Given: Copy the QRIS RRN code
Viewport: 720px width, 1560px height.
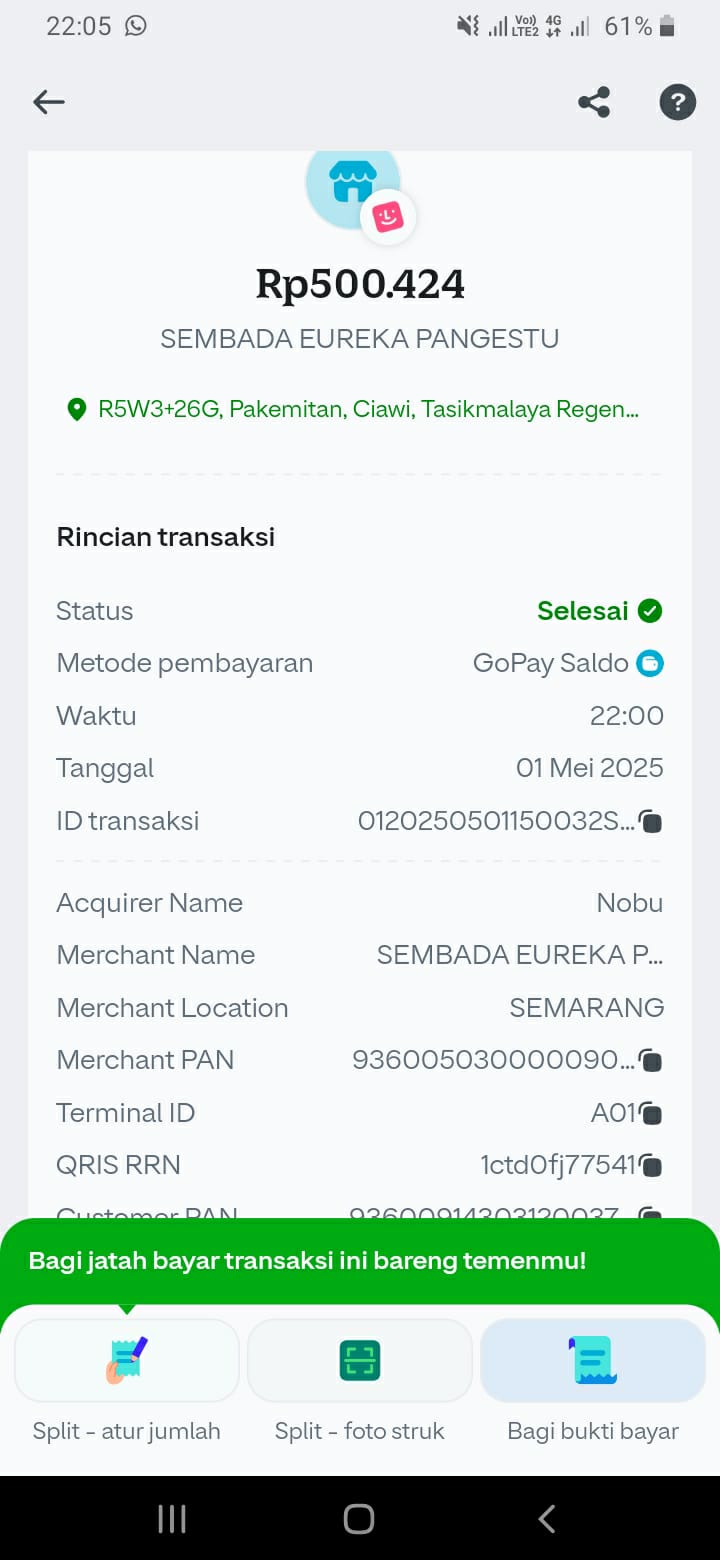Looking at the screenshot, I should [x=651, y=1165].
